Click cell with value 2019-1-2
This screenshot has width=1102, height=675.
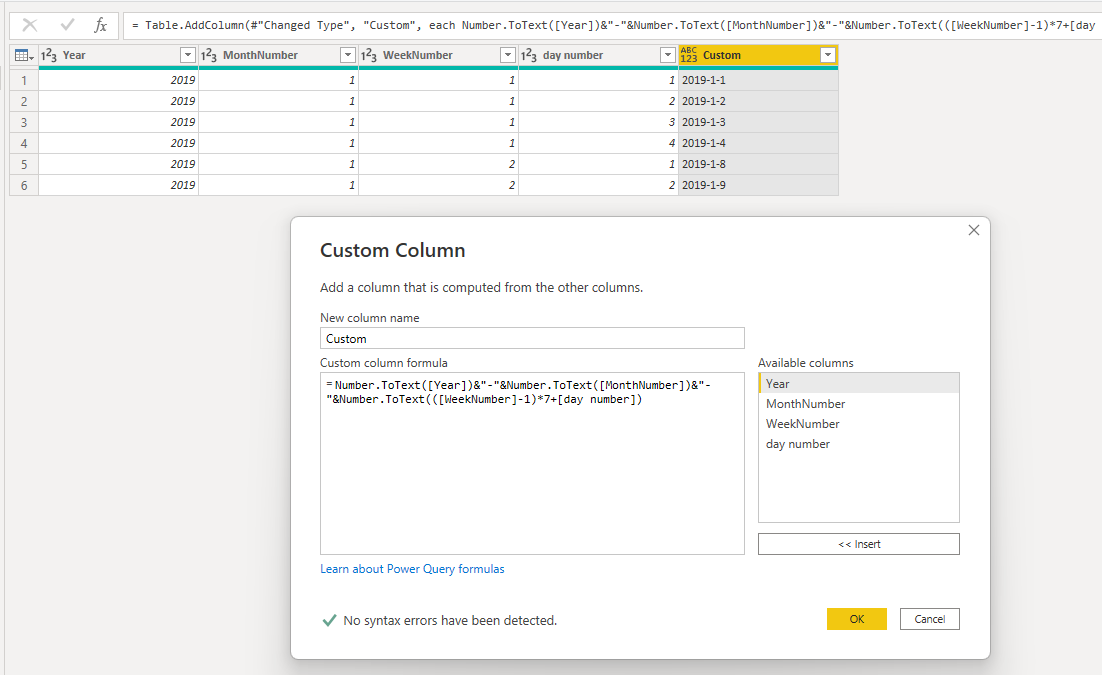click(x=758, y=101)
